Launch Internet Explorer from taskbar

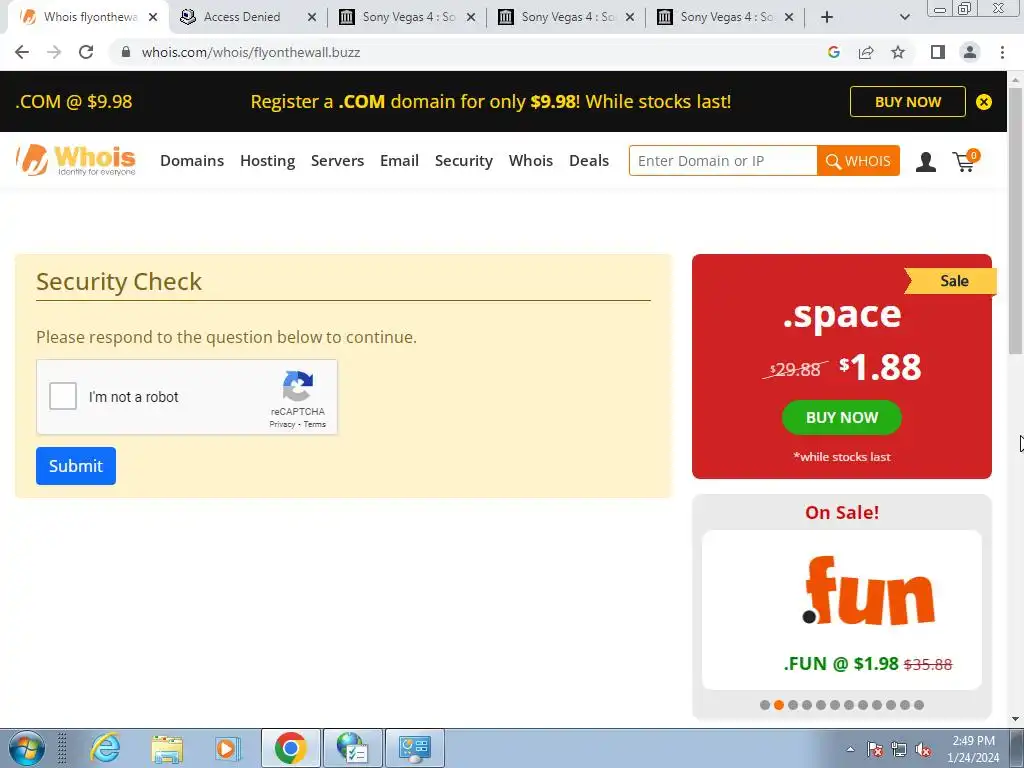[105, 748]
